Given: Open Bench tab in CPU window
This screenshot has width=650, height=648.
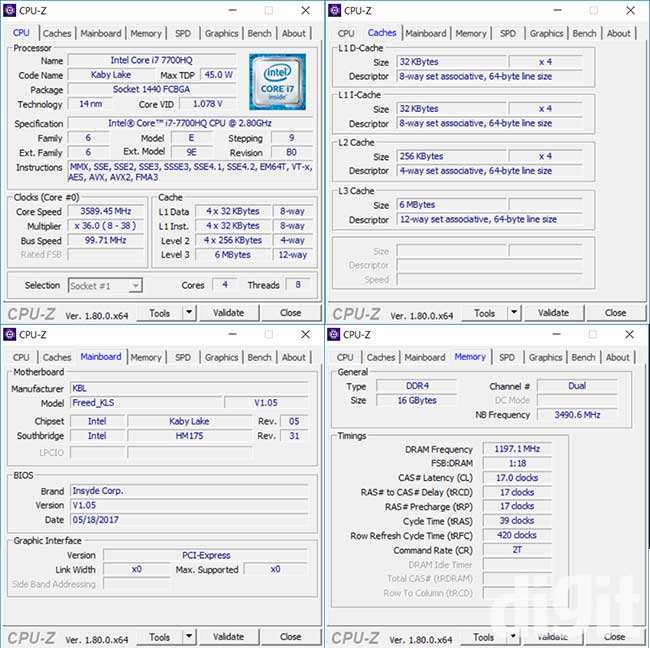Looking at the screenshot, I should (x=260, y=33).
